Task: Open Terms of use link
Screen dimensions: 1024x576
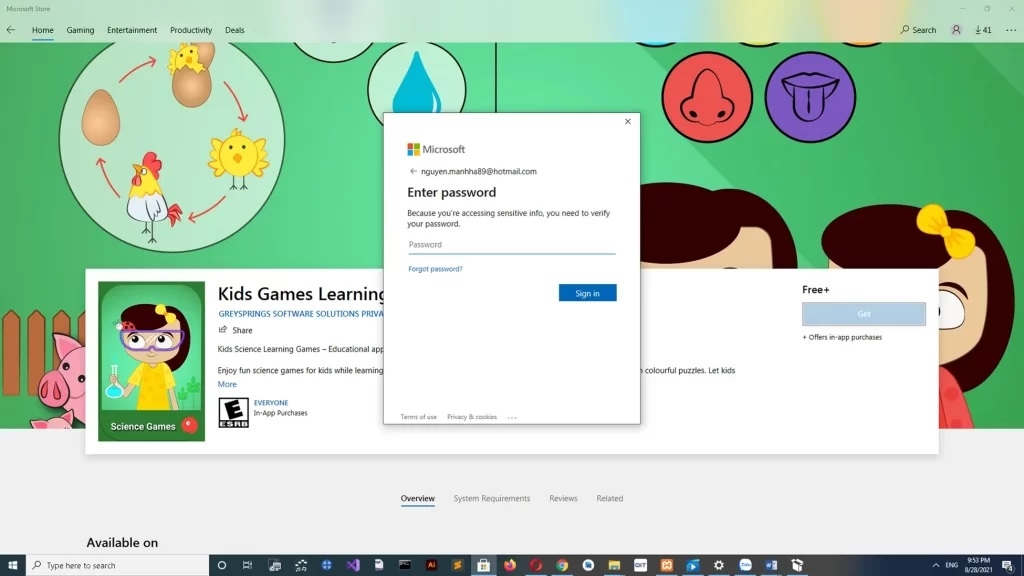Action: [x=418, y=417]
